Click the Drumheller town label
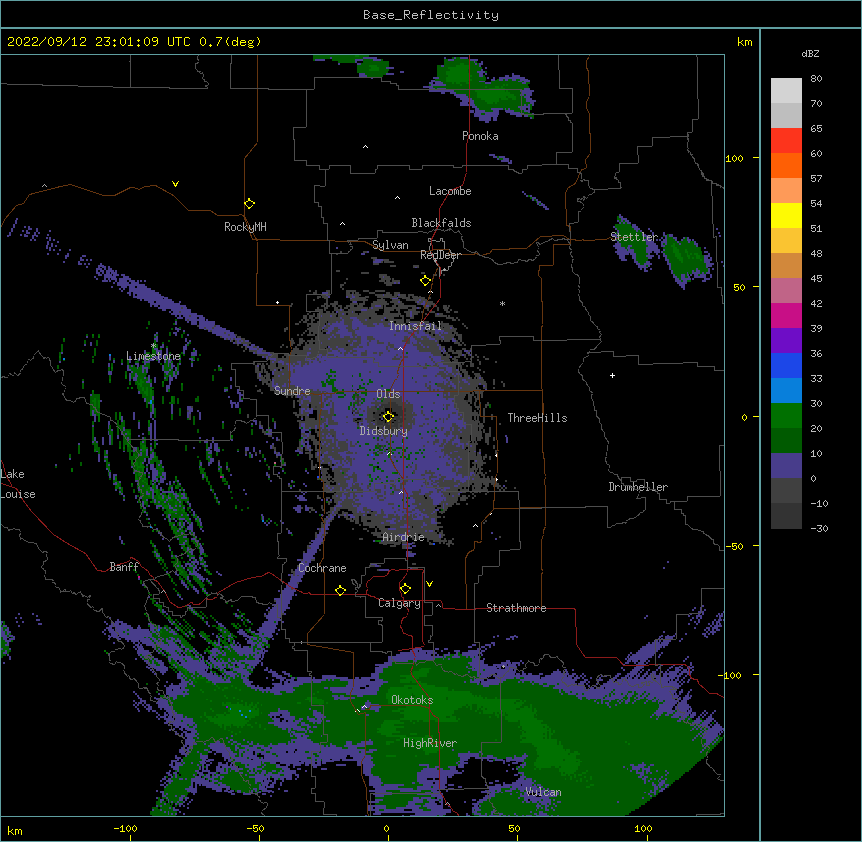This screenshot has width=862, height=842. (x=638, y=487)
